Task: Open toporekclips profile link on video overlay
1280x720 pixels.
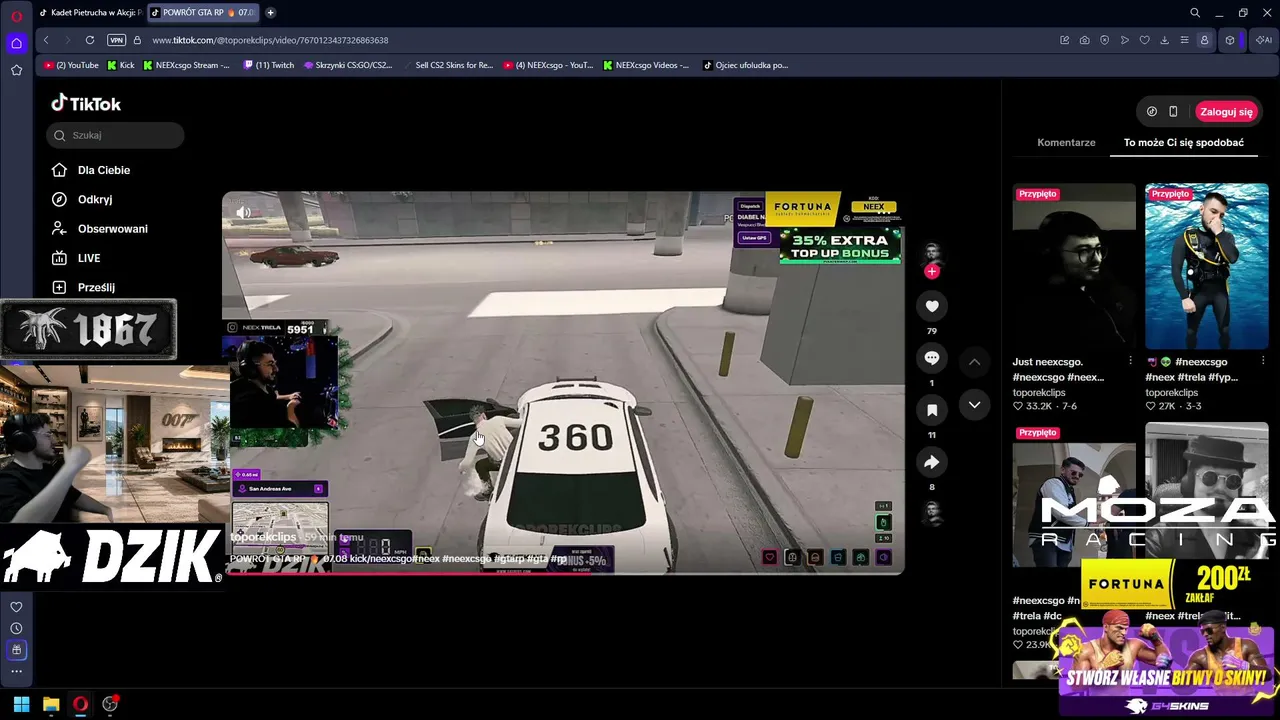Action: click(x=263, y=537)
